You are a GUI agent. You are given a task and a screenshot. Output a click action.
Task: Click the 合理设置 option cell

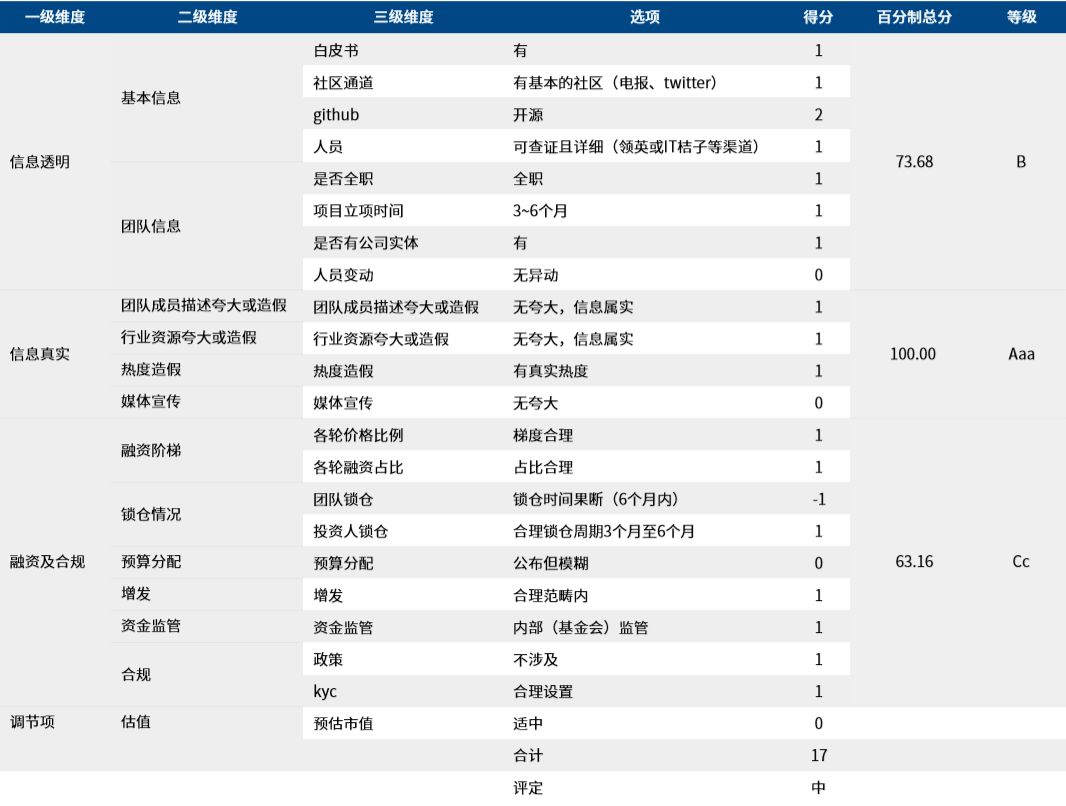point(543,692)
